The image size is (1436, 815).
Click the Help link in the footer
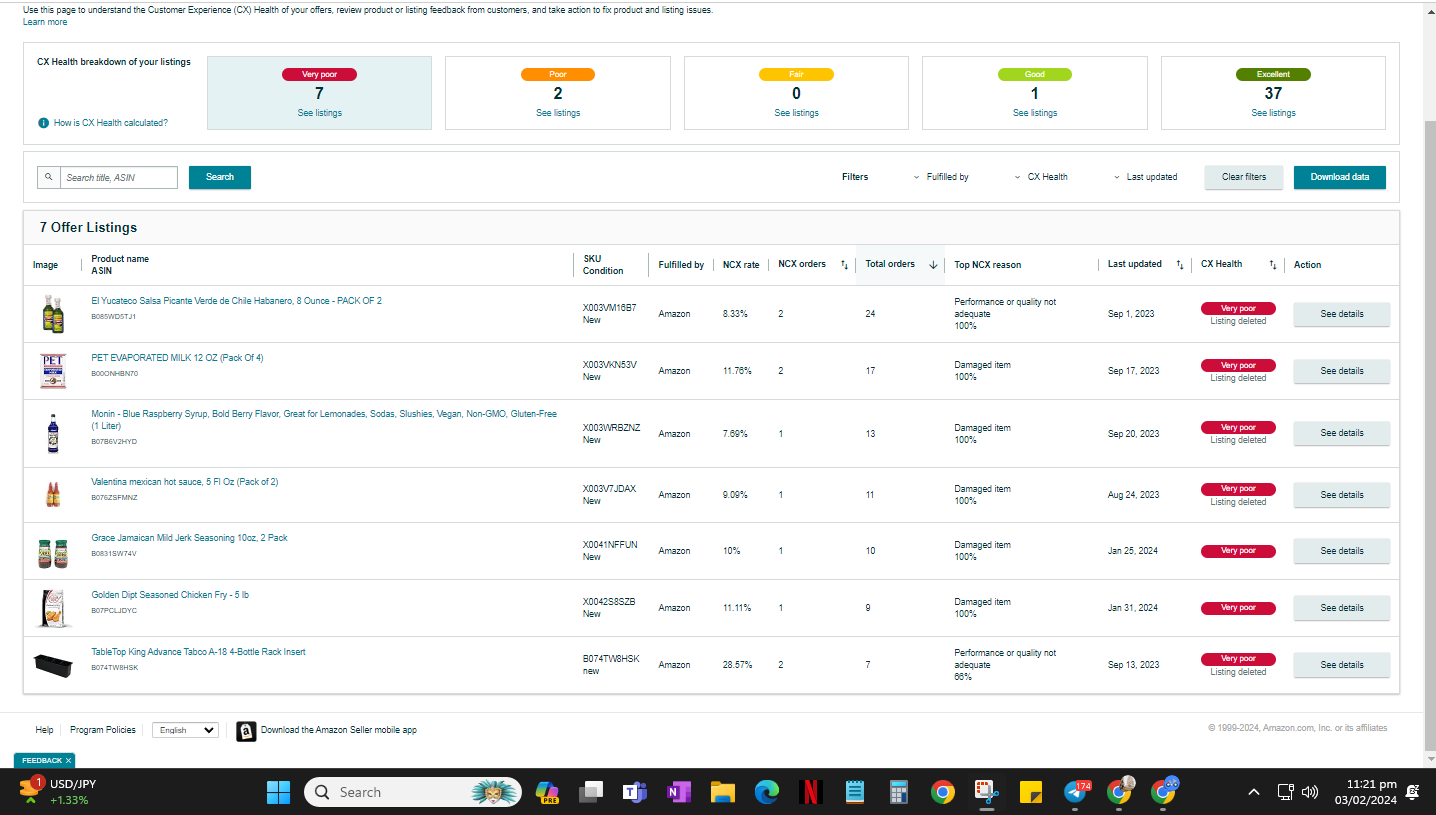[x=44, y=730]
